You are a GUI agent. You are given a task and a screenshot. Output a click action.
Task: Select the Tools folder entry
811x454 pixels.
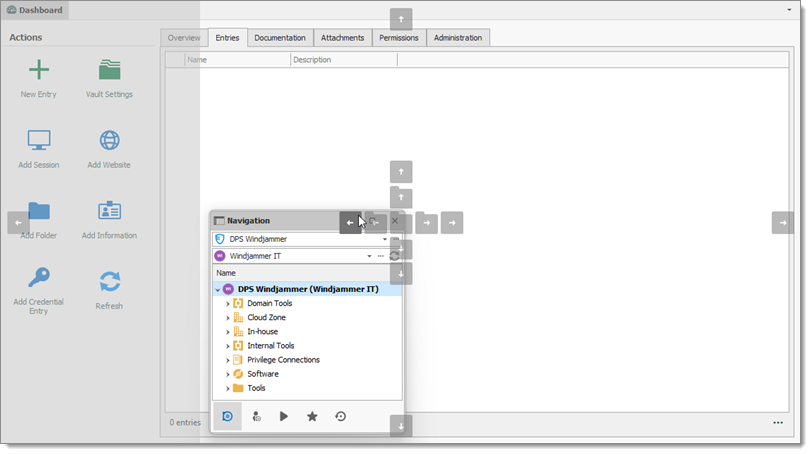click(256, 388)
